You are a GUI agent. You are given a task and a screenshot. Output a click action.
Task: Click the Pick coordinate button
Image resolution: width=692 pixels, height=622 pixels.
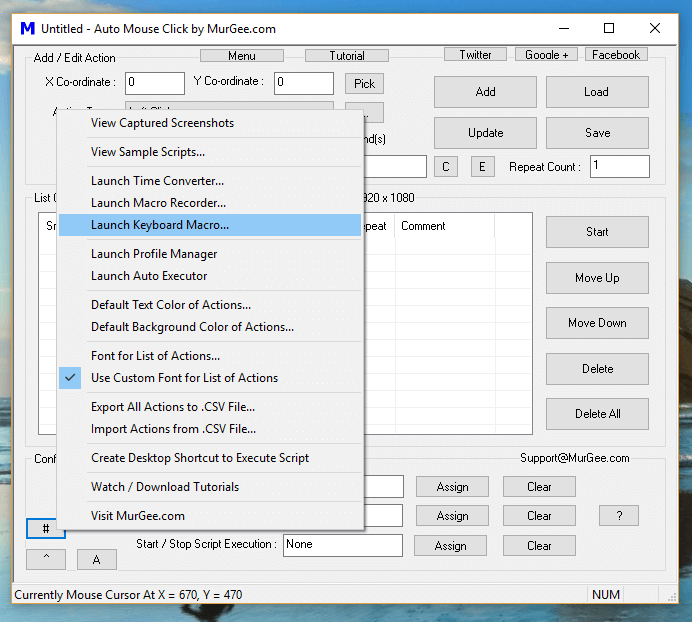click(x=364, y=83)
